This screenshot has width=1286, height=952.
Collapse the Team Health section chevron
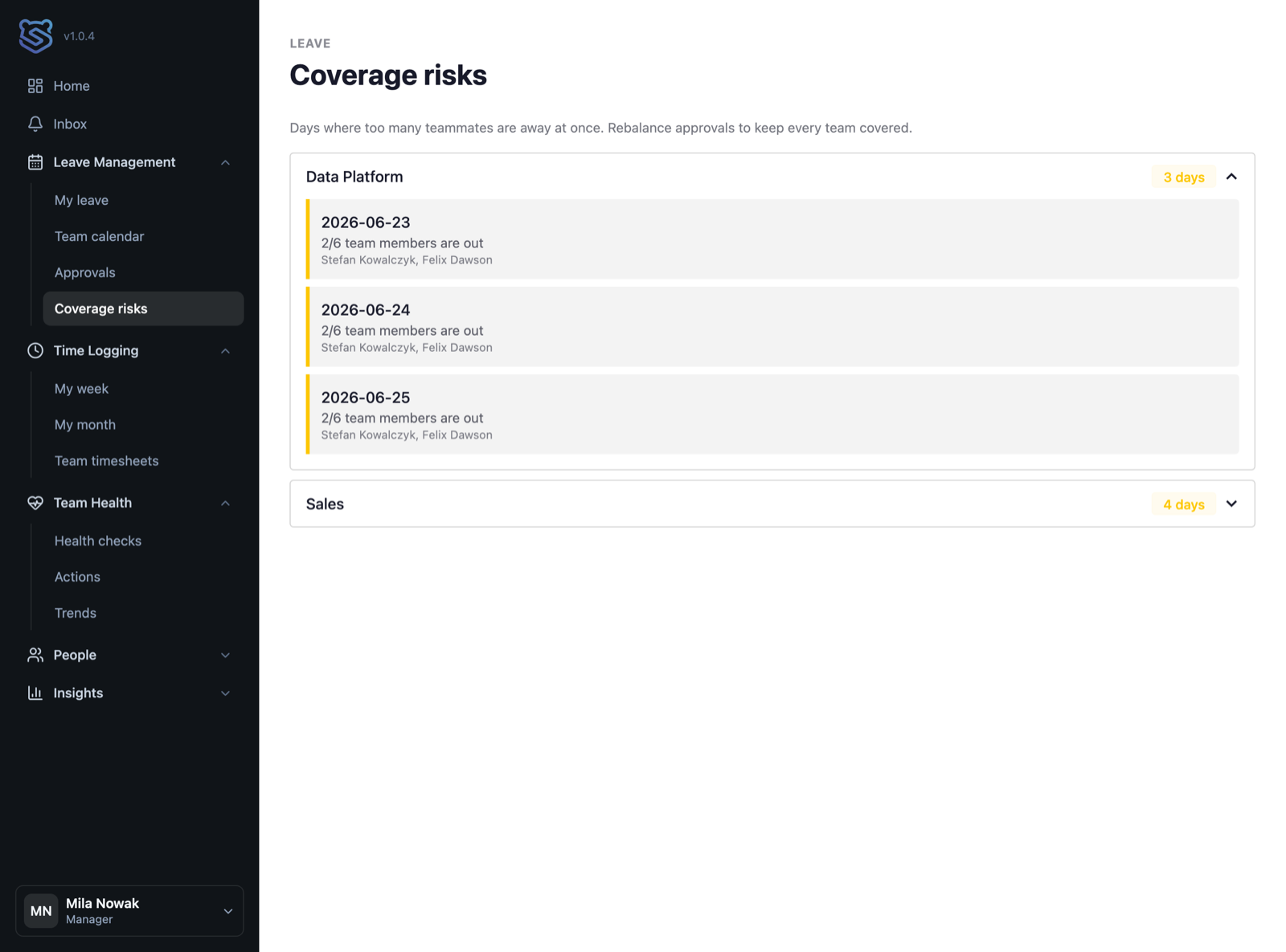[x=226, y=503]
